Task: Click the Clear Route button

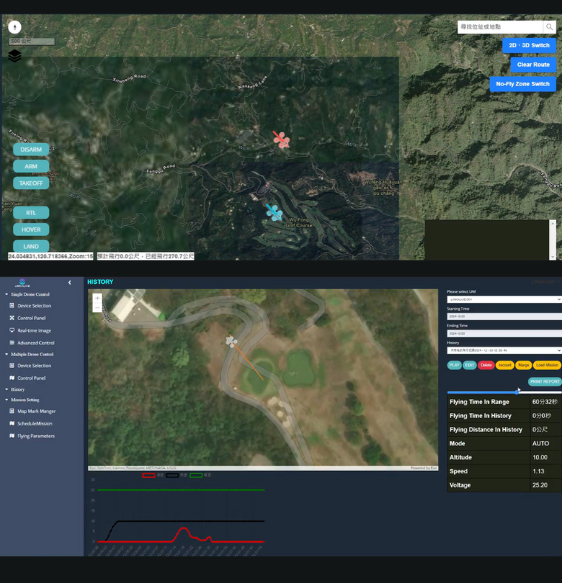Action: [x=533, y=65]
